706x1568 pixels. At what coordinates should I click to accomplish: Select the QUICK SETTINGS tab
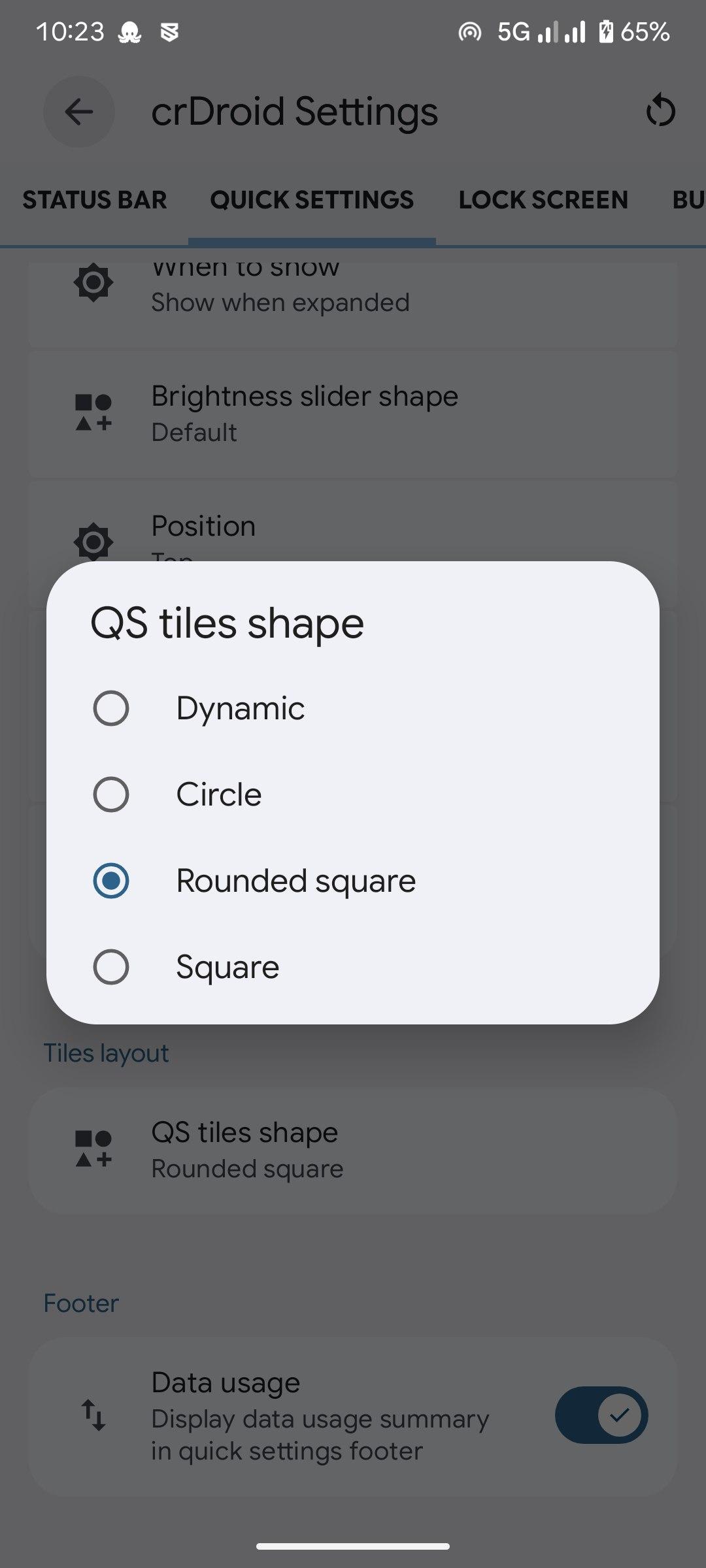pos(312,200)
